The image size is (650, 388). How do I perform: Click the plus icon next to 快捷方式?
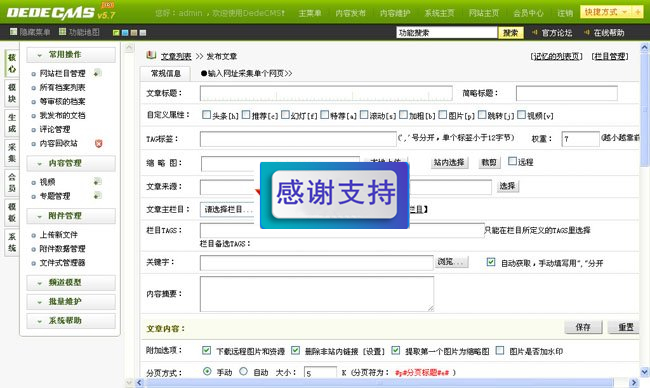(x=638, y=12)
